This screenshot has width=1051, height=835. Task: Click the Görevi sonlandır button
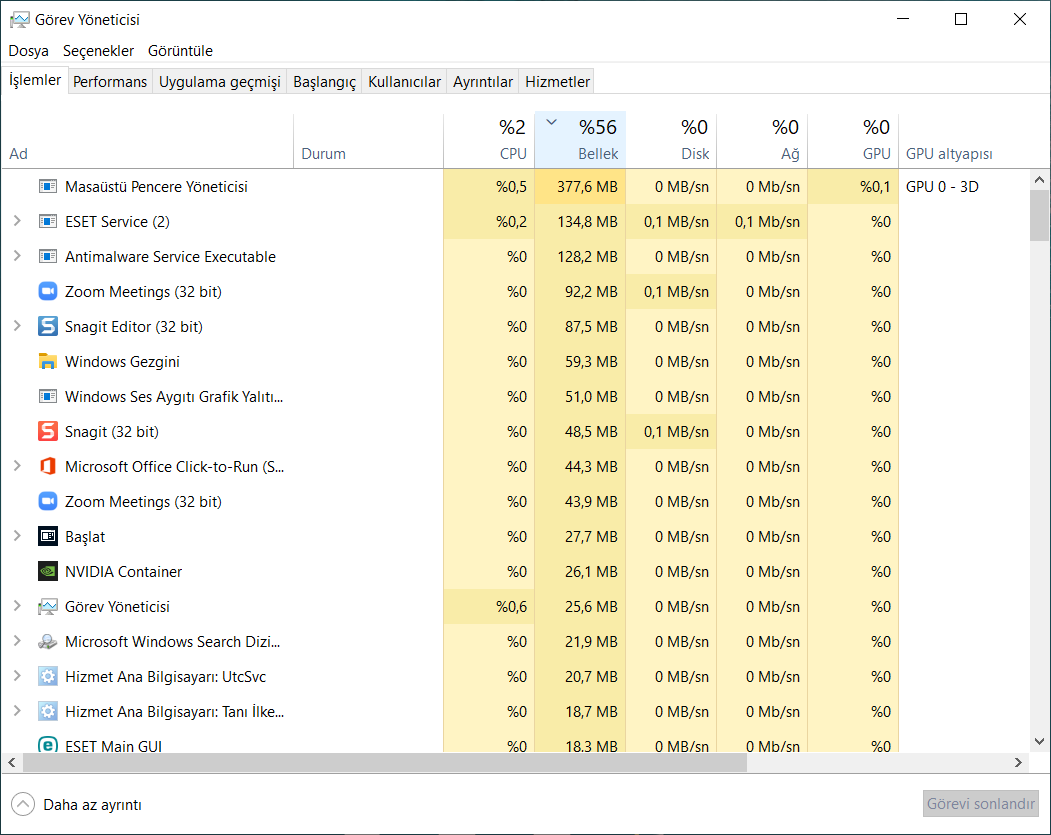[x=980, y=804]
